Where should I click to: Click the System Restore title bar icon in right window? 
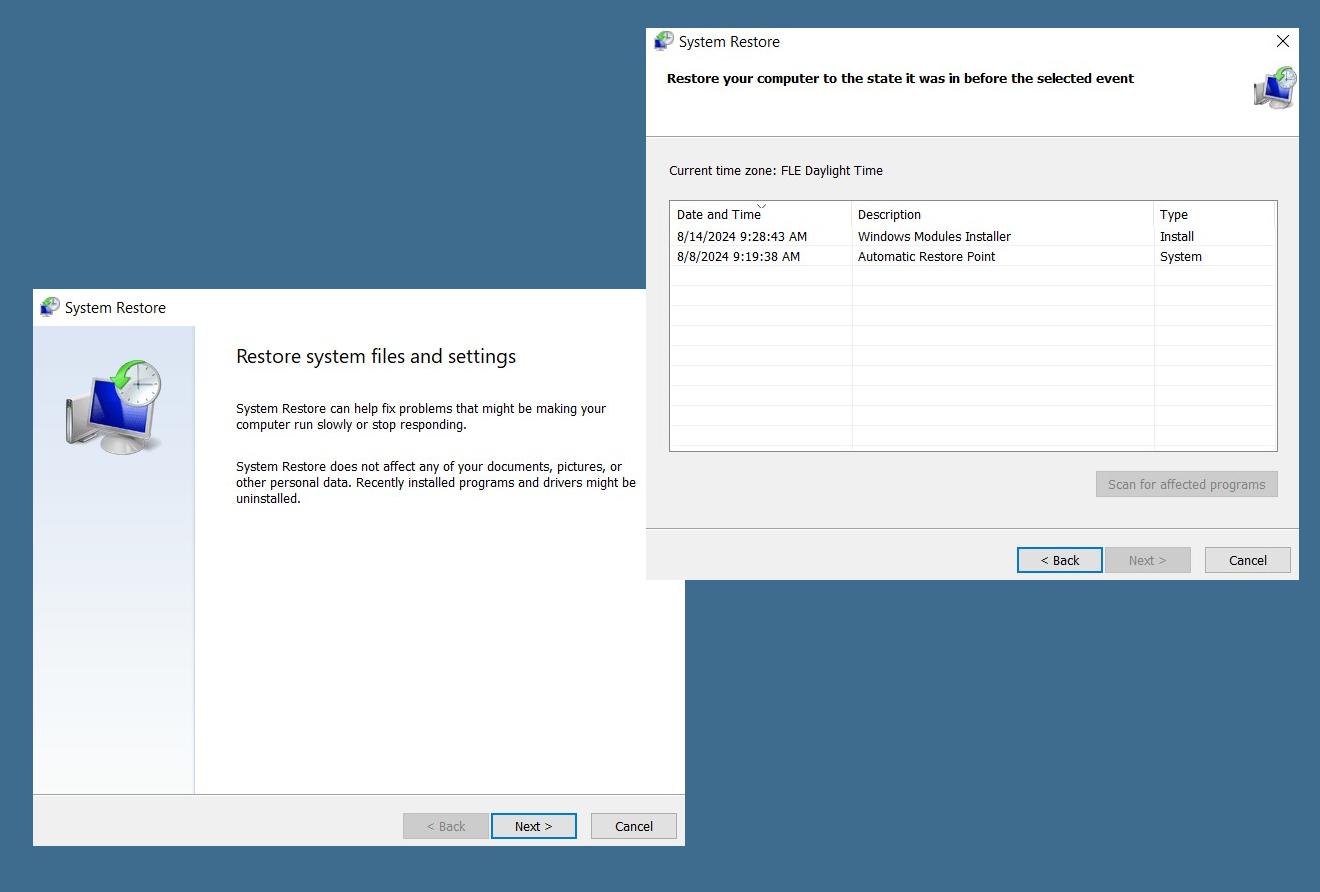[x=664, y=41]
